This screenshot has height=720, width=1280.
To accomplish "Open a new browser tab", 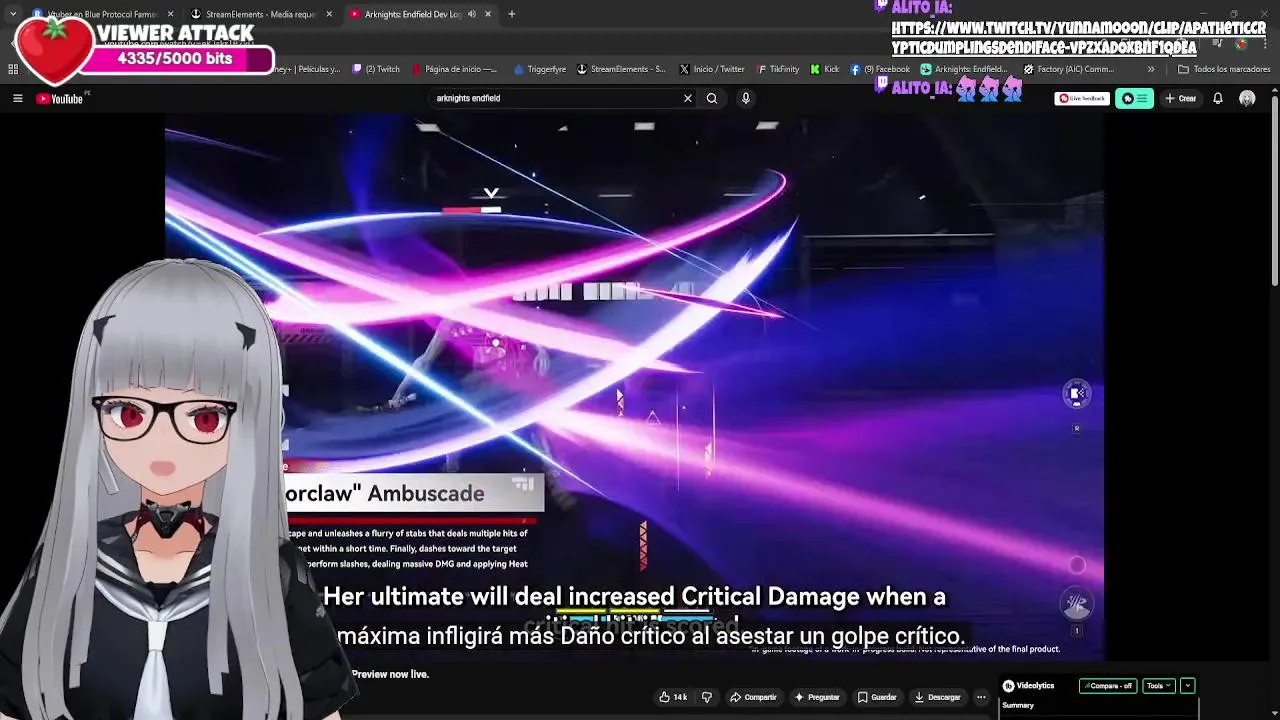I will 511,14.
